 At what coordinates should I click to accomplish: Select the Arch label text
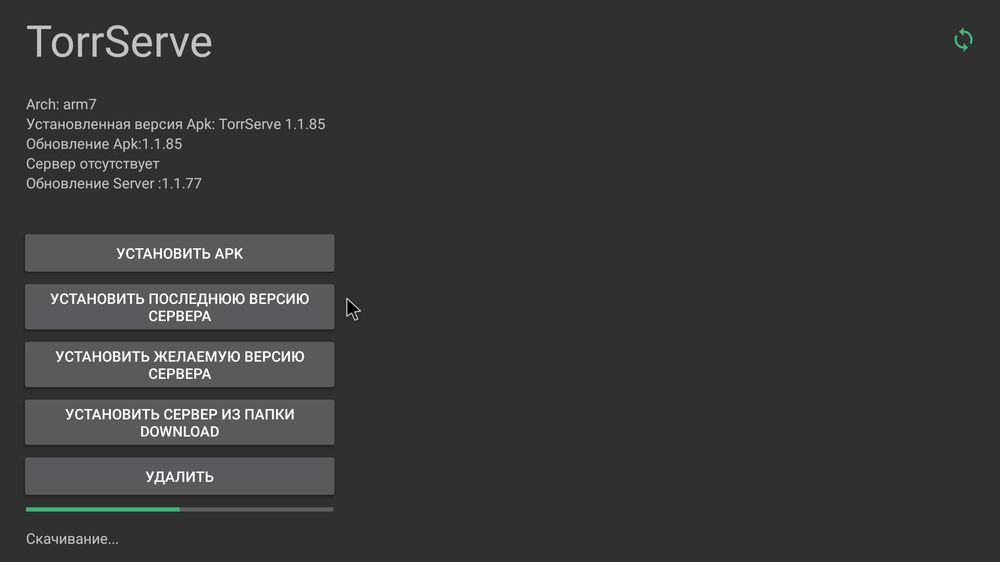pyautogui.click(x=41, y=104)
